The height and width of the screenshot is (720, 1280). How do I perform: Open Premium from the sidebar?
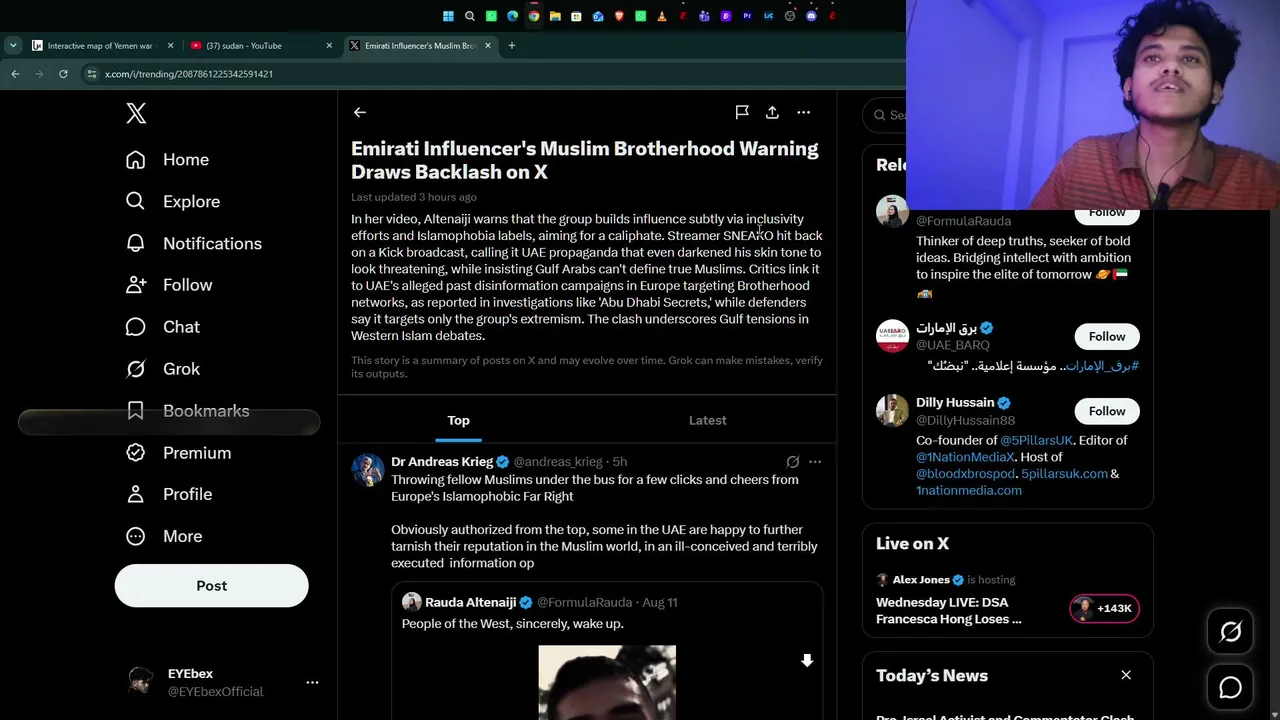click(178, 453)
